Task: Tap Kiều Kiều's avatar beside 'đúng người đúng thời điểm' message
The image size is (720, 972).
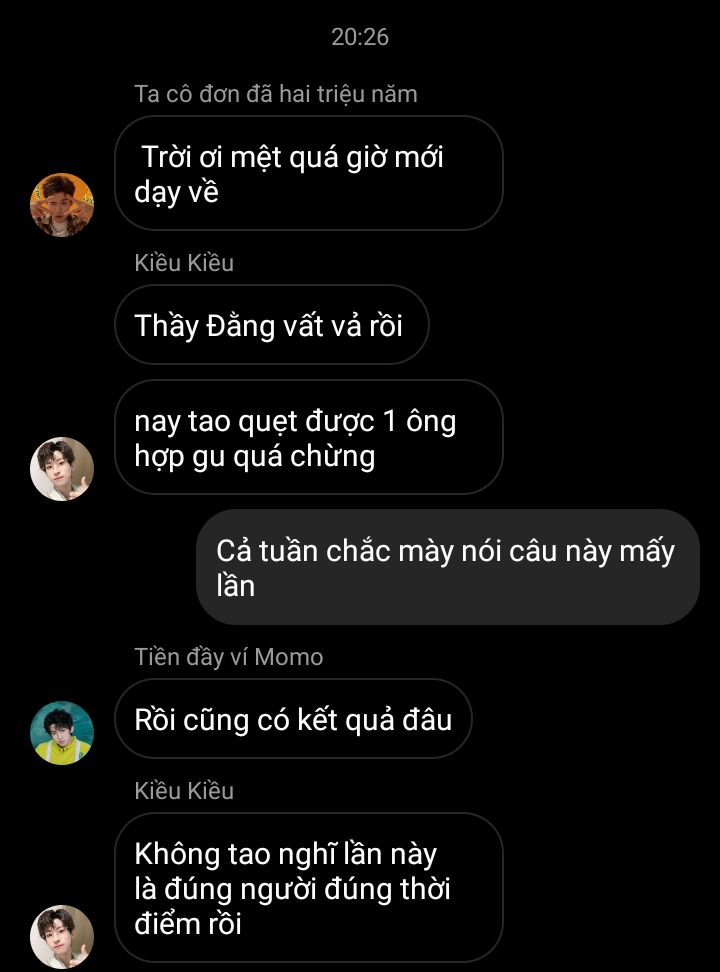Action: point(62,937)
